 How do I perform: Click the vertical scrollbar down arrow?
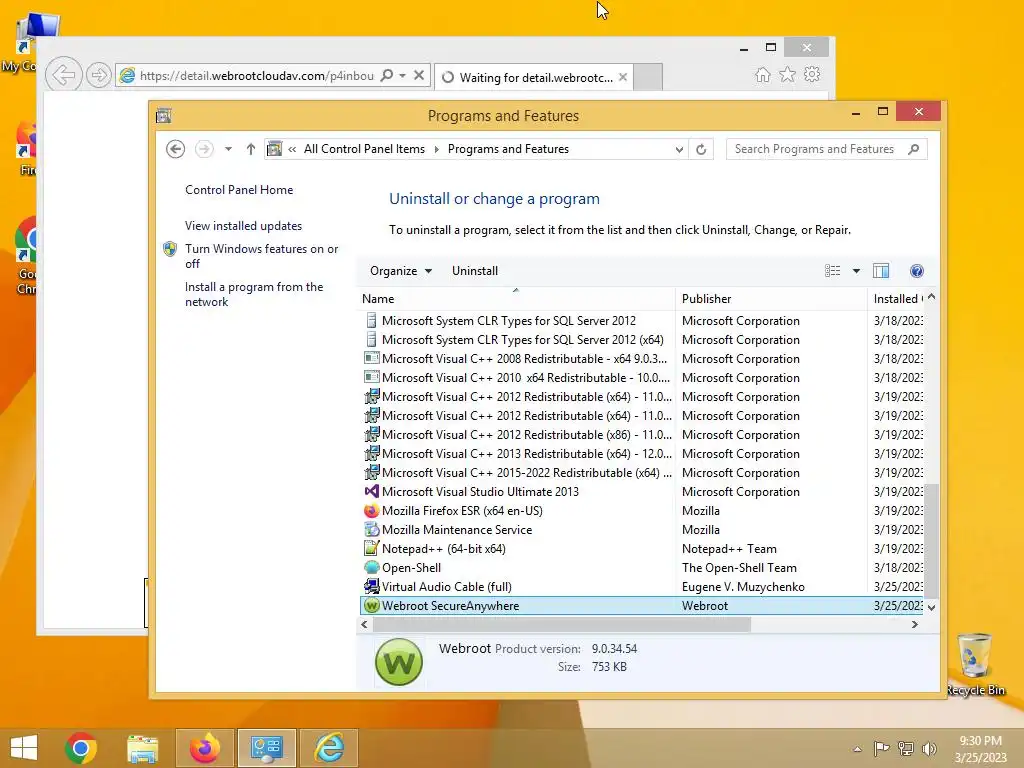931,607
